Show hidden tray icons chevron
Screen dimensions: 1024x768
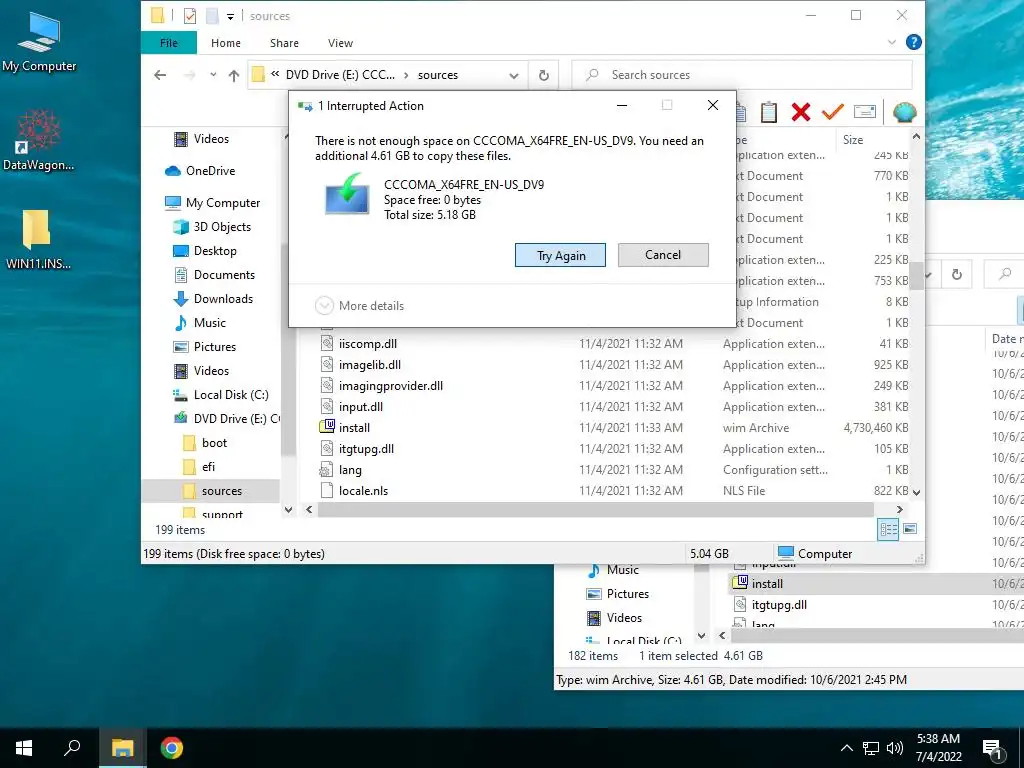tap(846, 748)
